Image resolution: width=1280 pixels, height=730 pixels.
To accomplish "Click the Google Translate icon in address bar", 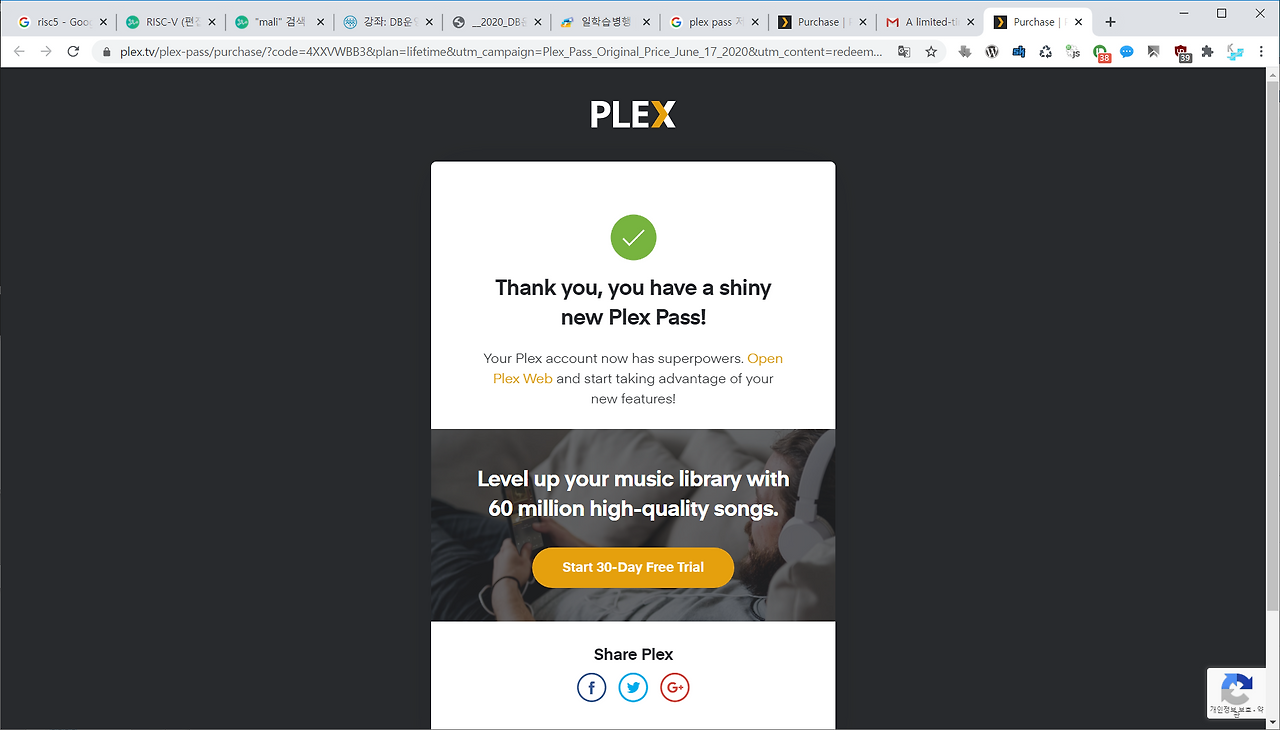I will click(x=904, y=51).
